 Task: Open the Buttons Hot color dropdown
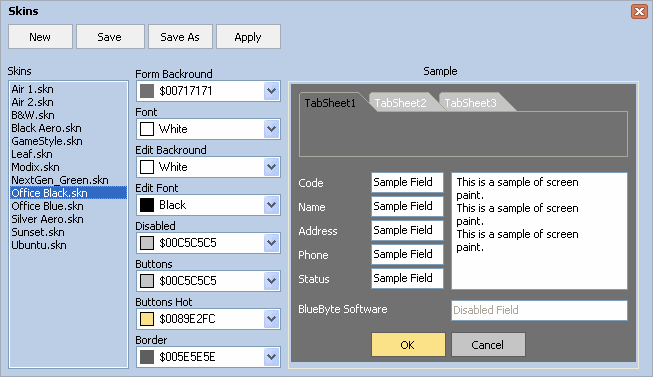272,319
